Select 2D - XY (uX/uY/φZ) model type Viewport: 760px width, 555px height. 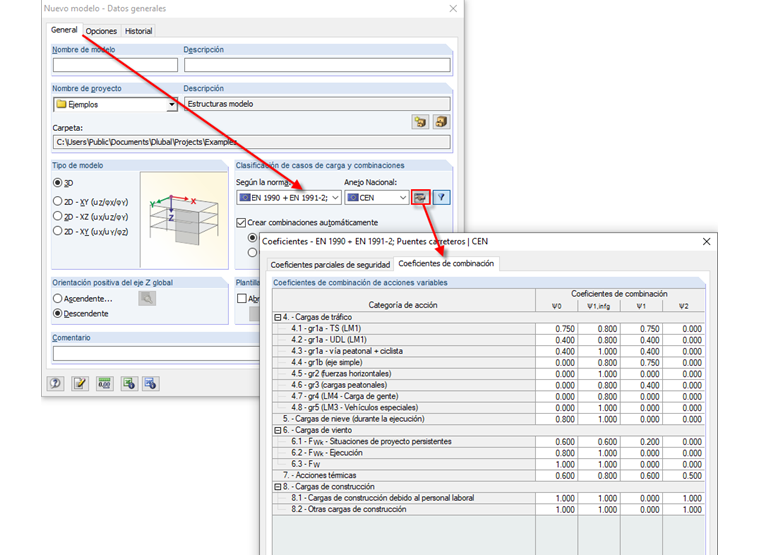pyautogui.click(x=58, y=231)
